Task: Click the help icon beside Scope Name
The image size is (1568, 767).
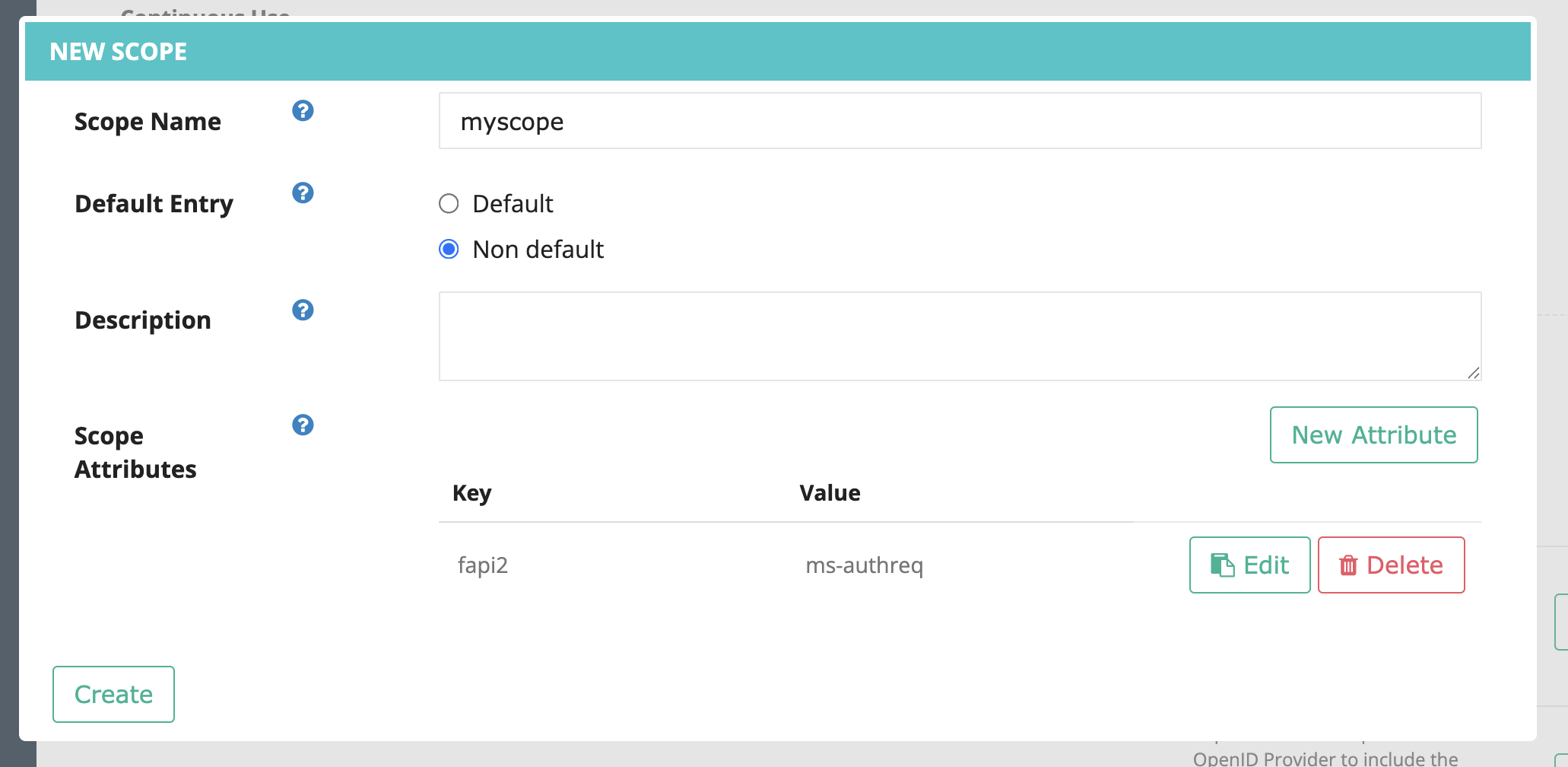Action: tap(303, 111)
